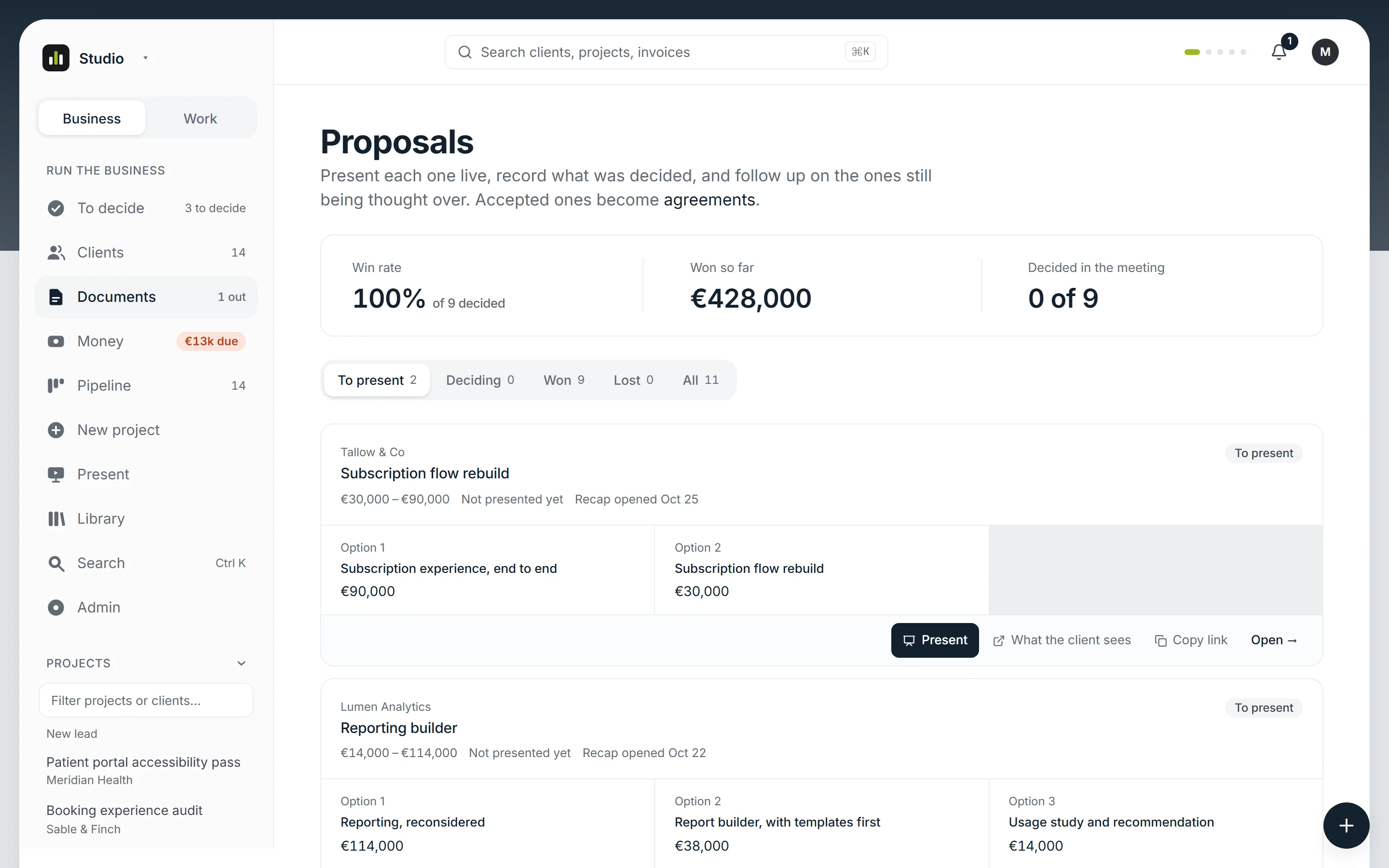Click the Admin gear icon
The width and height of the screenshot is (1389, 868).
pyautogui.click(x=55, y=608)
